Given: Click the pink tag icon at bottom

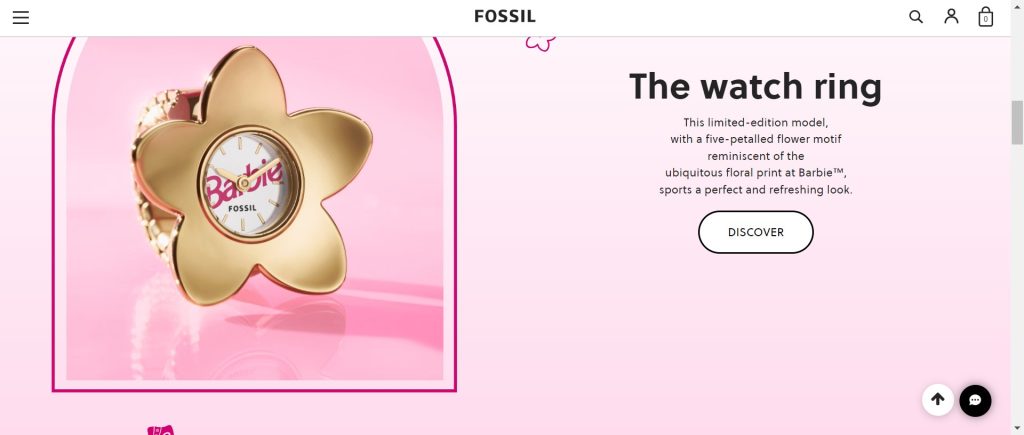Looking at the screenshot, I should pyautogui.click(x=161, y=430).
